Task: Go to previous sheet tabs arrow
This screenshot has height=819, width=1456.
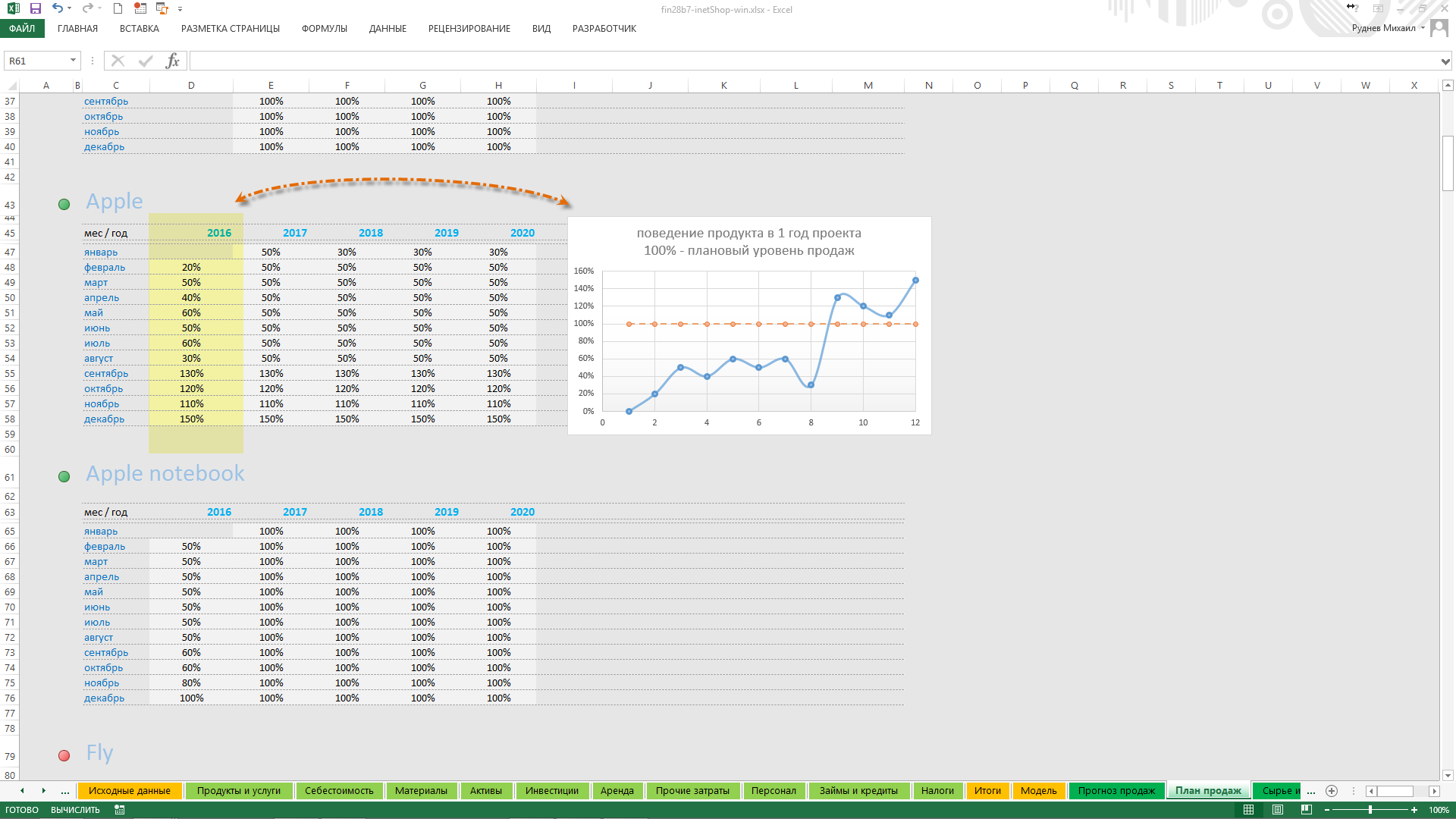Action: pos(22,791)
